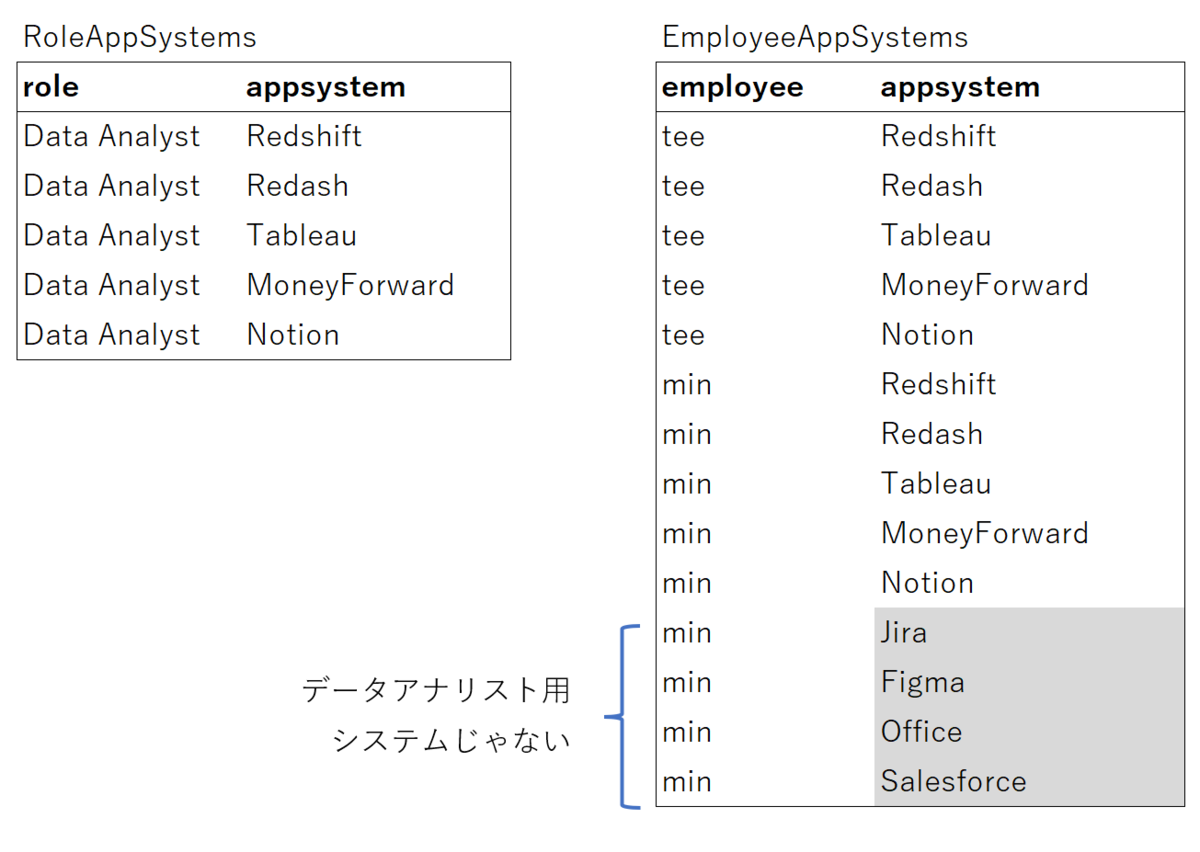Click Redshift cell in min's row
Screen dimensions: 1200x852
coord(938,384)
